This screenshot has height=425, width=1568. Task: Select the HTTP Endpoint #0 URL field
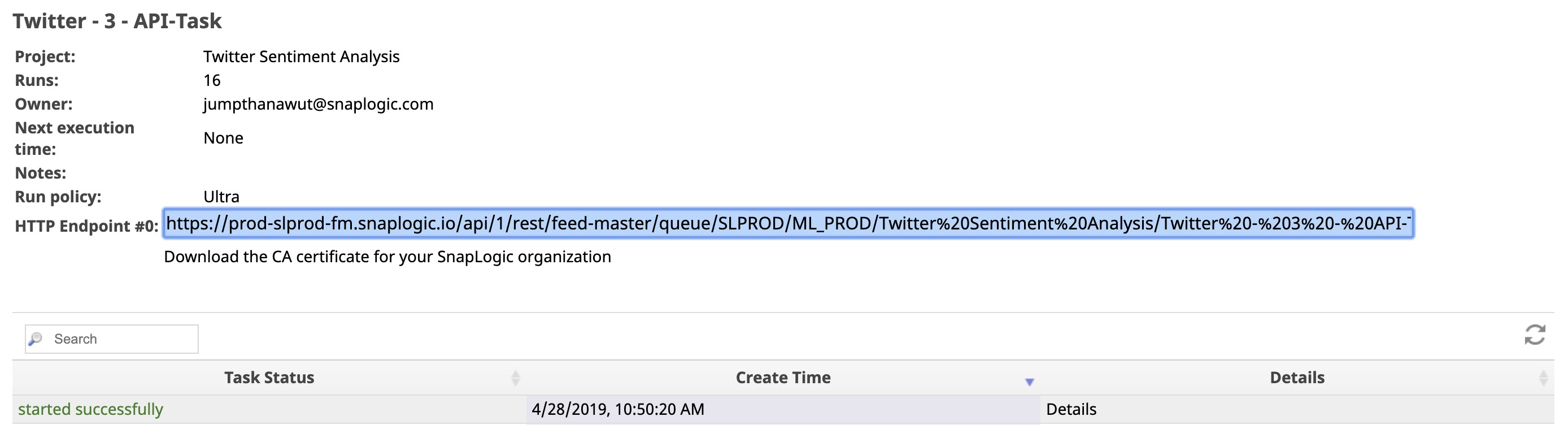point(789,223)
